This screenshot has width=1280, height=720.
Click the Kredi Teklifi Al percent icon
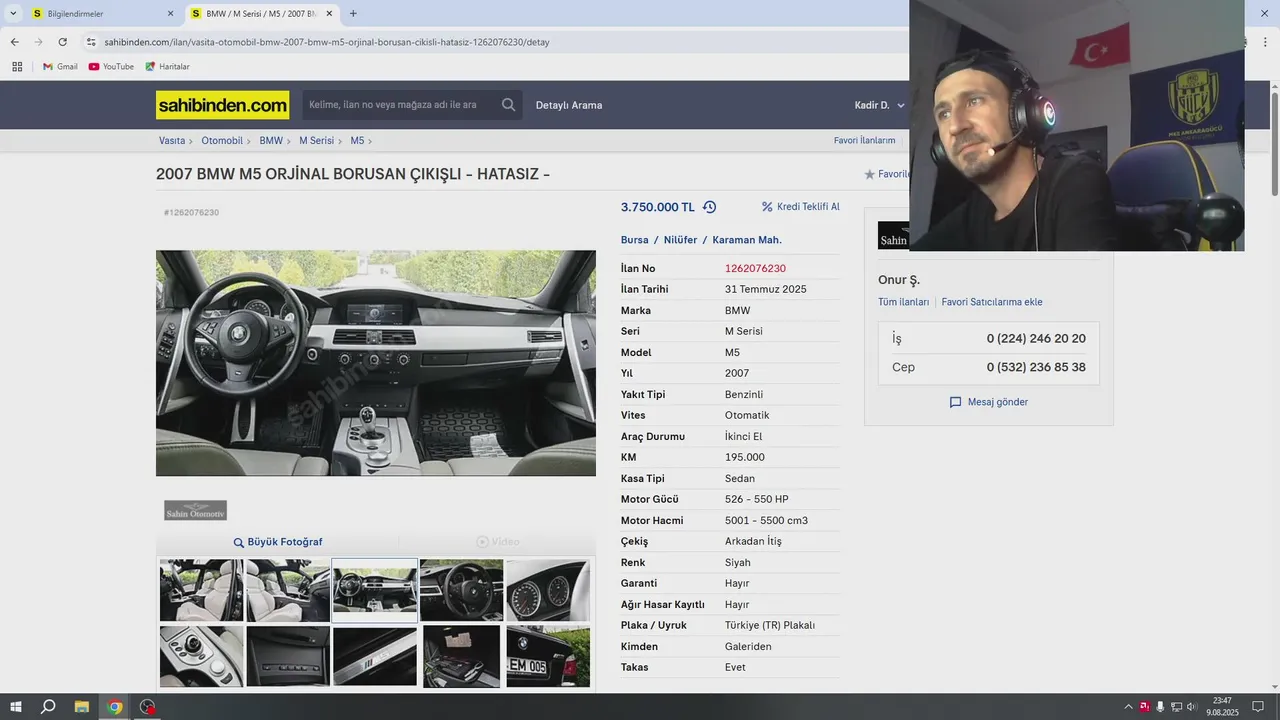click(x=767, y=207)
